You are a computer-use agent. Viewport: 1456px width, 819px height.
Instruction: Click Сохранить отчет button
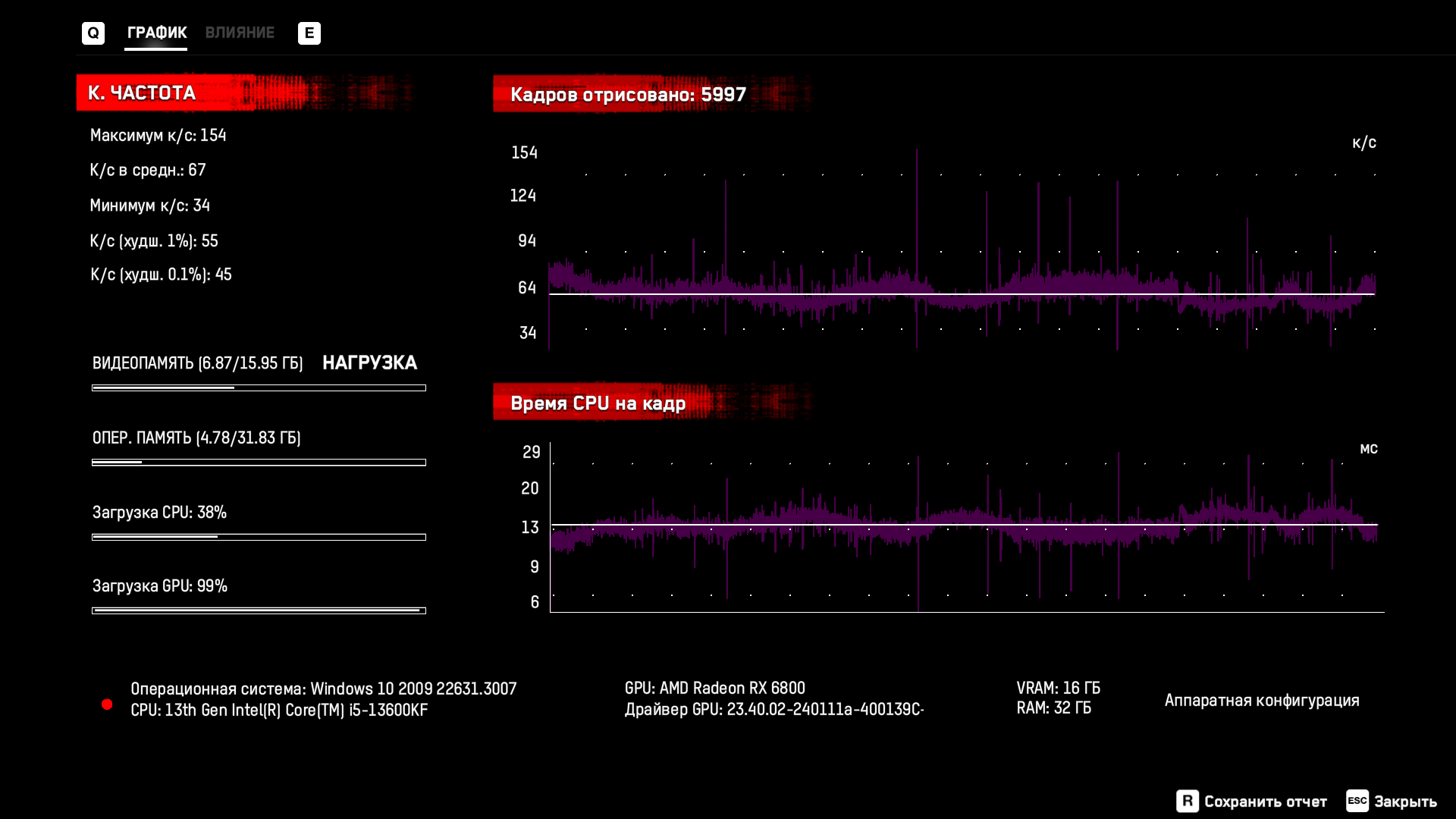[1265, 802]
